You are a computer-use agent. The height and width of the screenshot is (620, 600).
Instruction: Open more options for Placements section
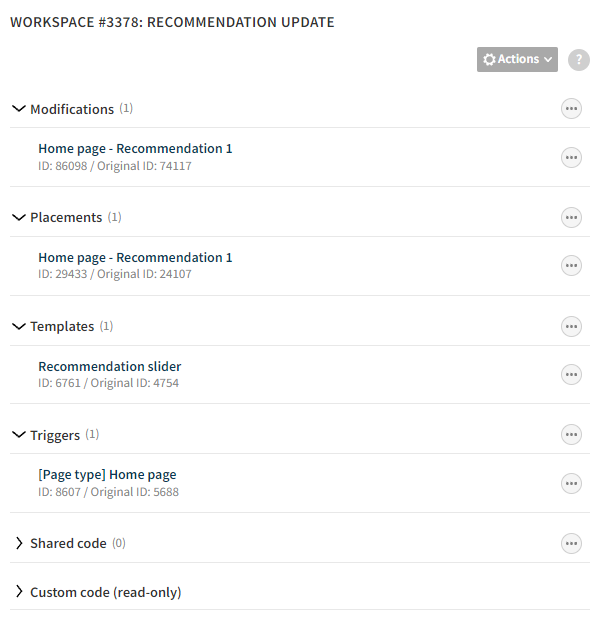[x=571, y=217]
